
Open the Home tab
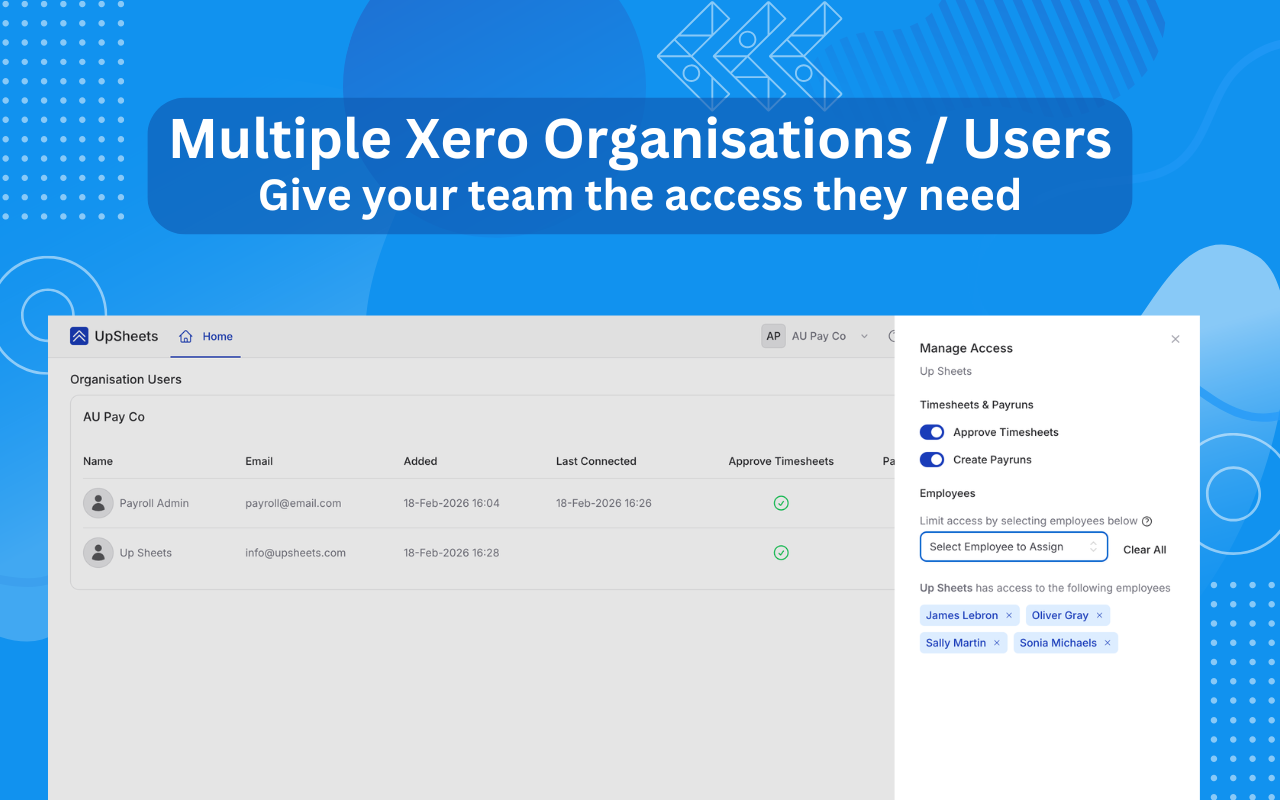[205, 337]
